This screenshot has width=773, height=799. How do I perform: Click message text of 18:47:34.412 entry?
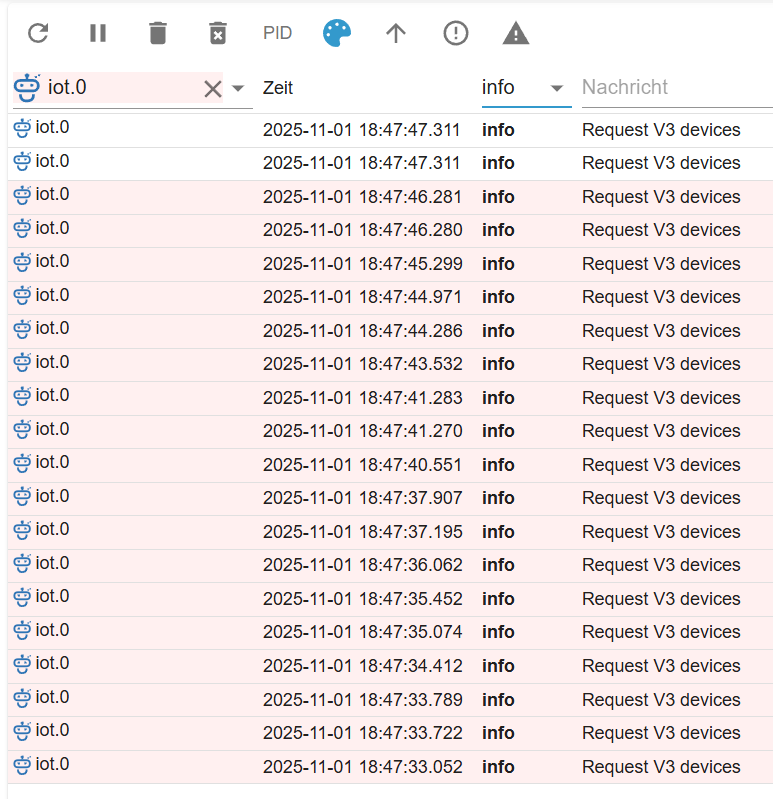661,666
